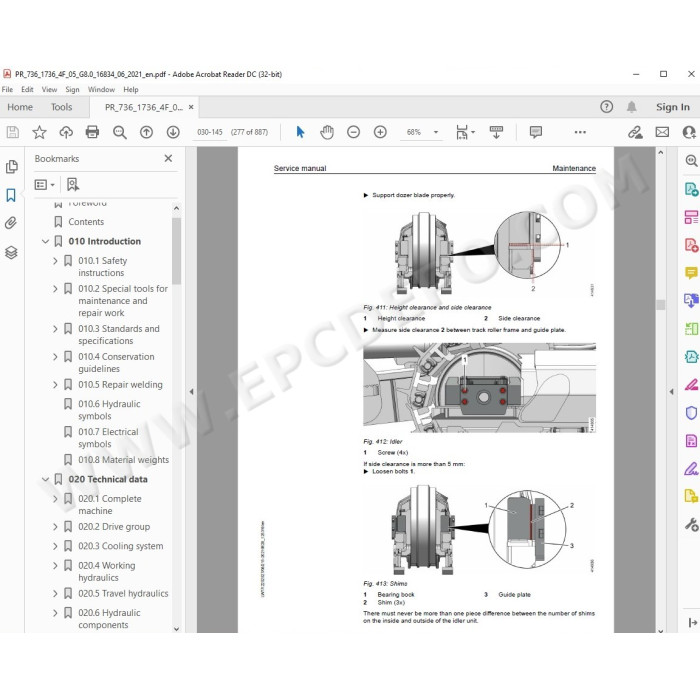Expand 010.5 Repair welding bookmark
Screen dimensions: 700x700
tap(55, 385)
